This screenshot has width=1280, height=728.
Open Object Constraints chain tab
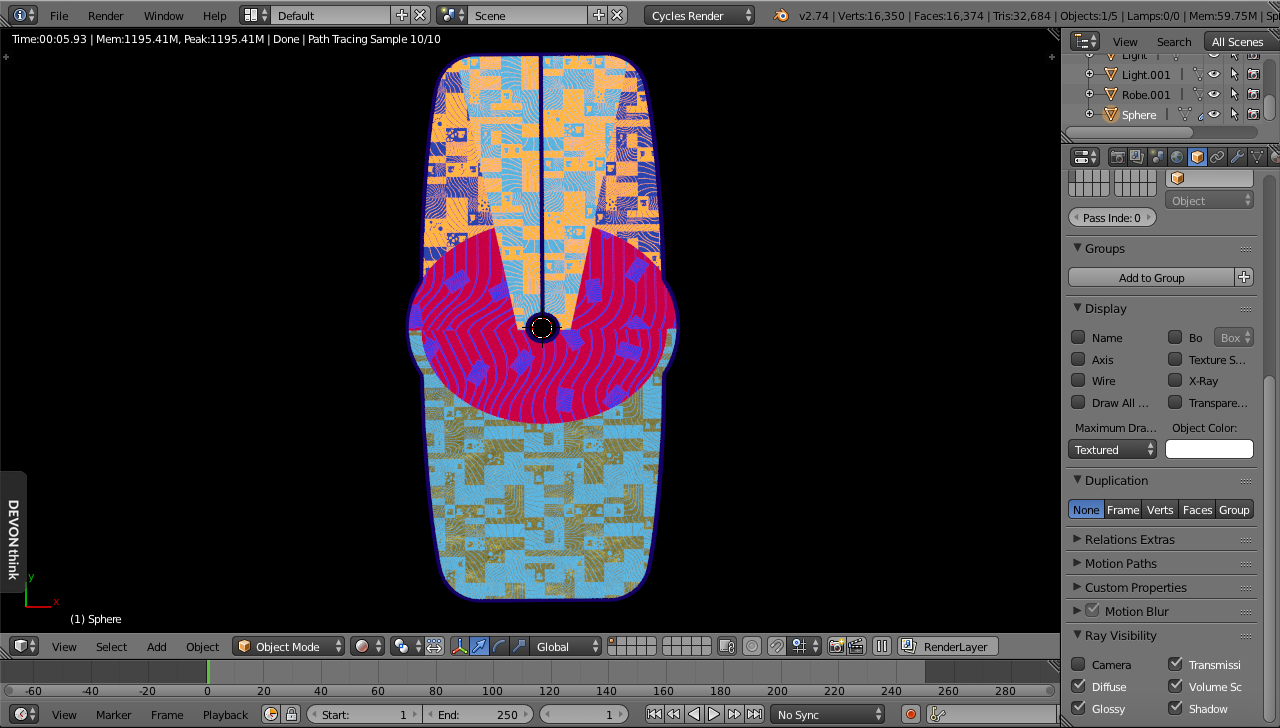point(1217,157)
